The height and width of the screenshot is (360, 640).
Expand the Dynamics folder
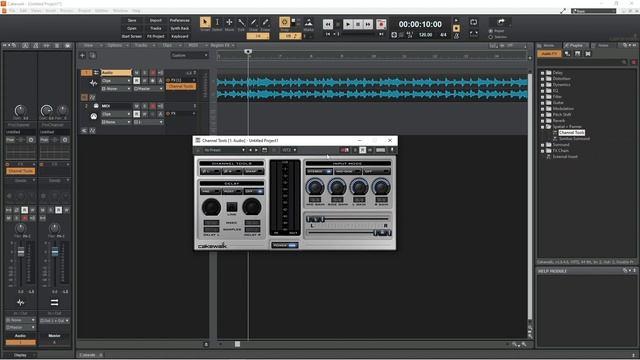pyautogui.click(x=542, y=84)
